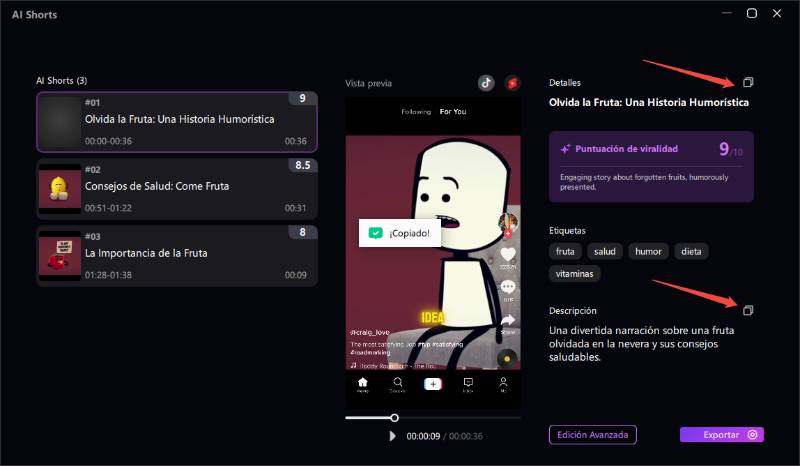Click the "humor" tag
This screenshot has height=466, width=800.
pos(649,252)
